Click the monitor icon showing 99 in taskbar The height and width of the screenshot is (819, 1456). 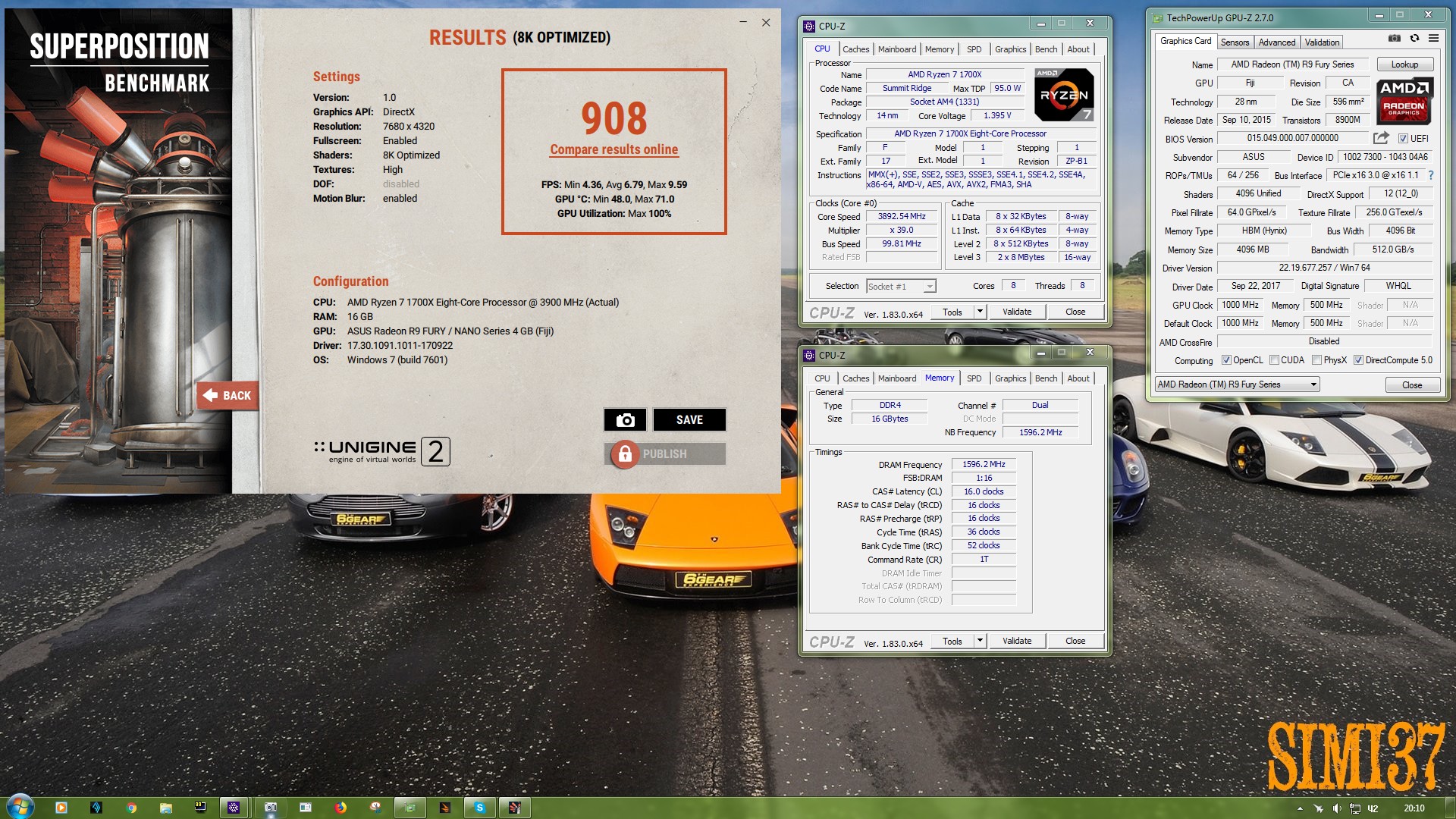200,807
